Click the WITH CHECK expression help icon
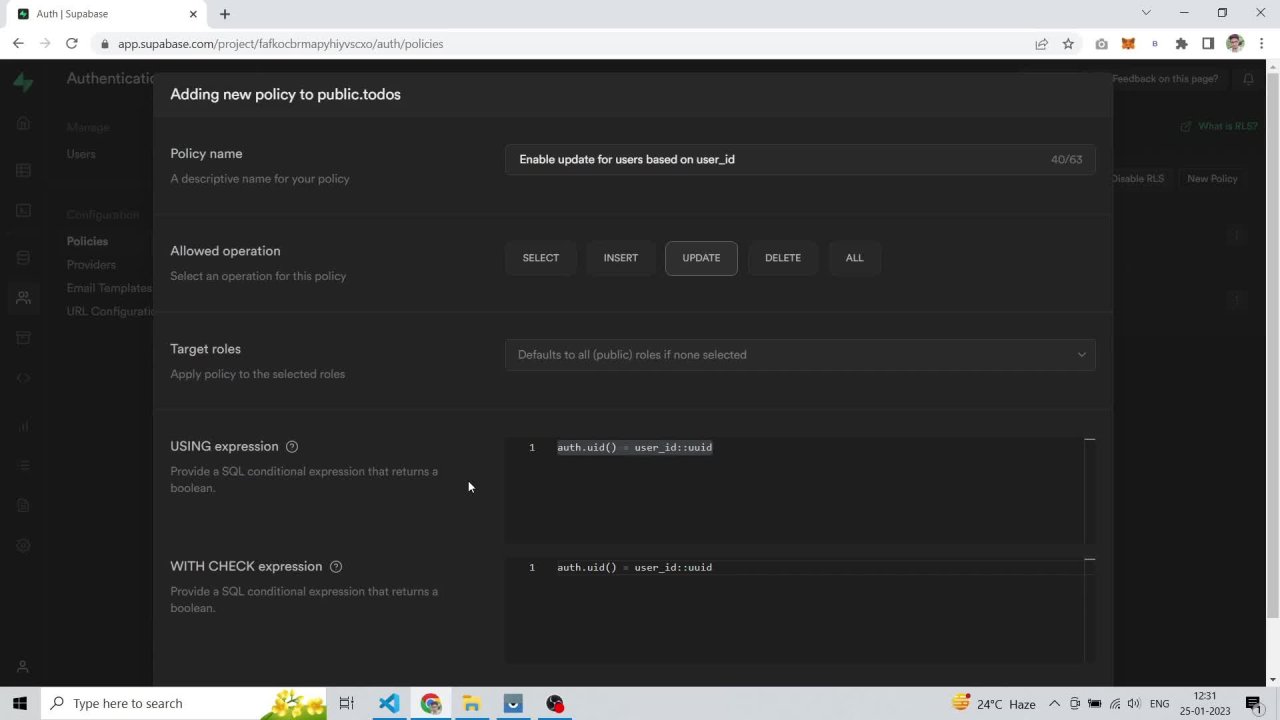1280x720 pixels. [x=336, y=567]
